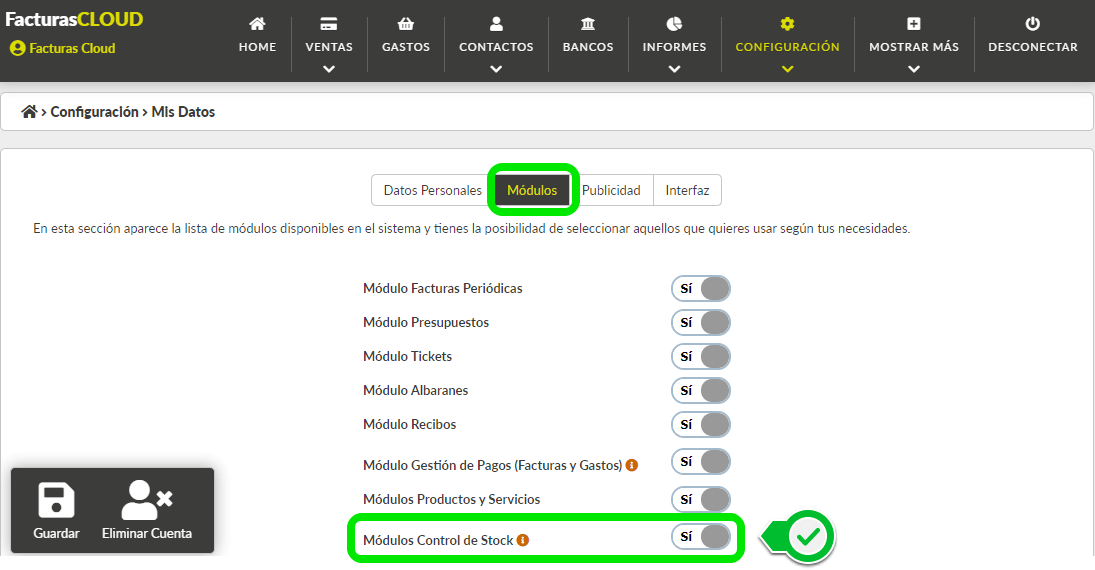Click the Guardar button label

click(x=56, y=533)
